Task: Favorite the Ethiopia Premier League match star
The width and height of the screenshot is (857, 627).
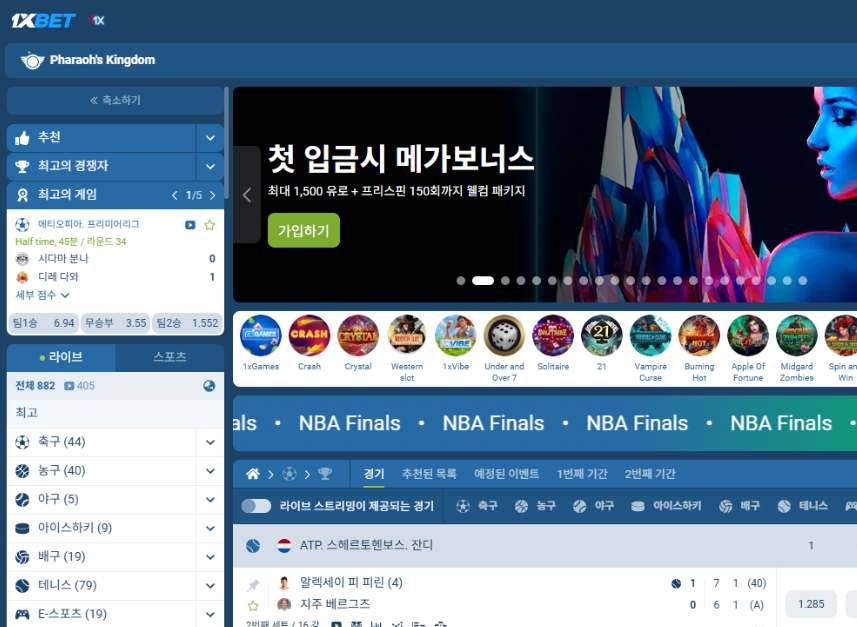Action: [x=209, y=225]
